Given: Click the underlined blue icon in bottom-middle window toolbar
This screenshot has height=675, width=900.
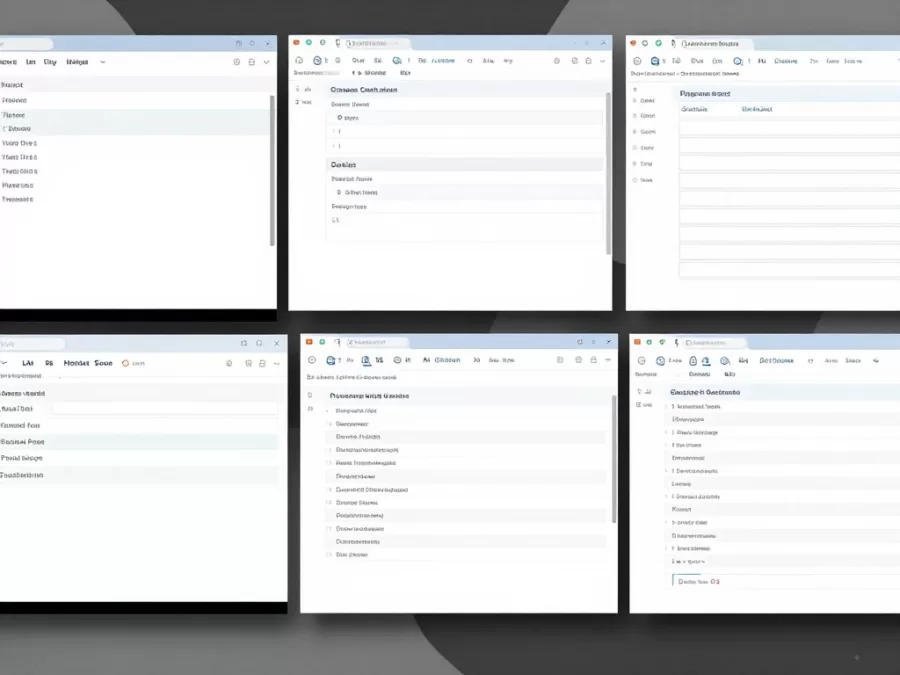Looking at the screenshot, I should tap(366, 360).
